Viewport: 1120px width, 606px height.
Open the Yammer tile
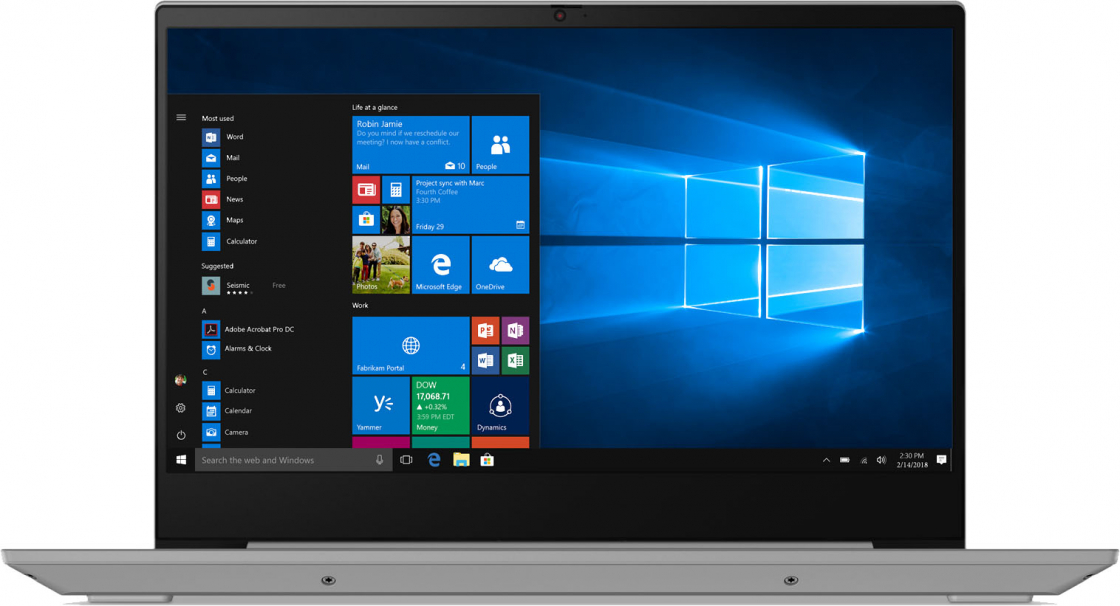pyautogui.click(x=381, y=405)
